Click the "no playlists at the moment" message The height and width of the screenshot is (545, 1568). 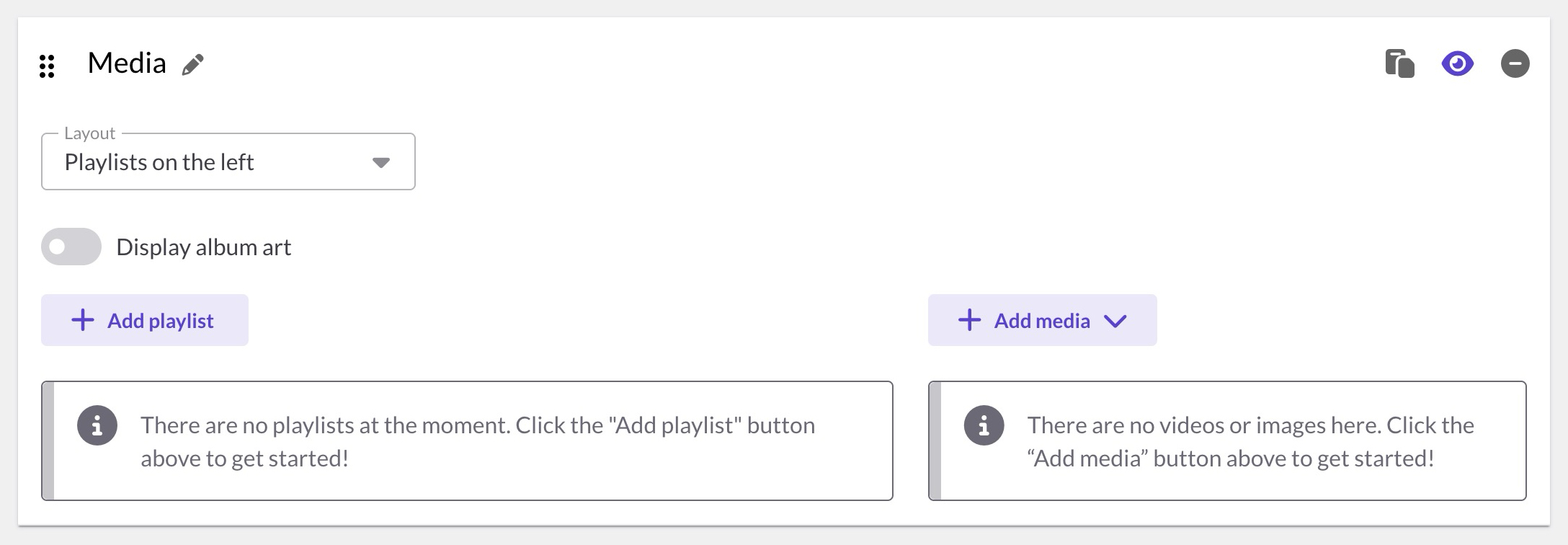point(477,441)
